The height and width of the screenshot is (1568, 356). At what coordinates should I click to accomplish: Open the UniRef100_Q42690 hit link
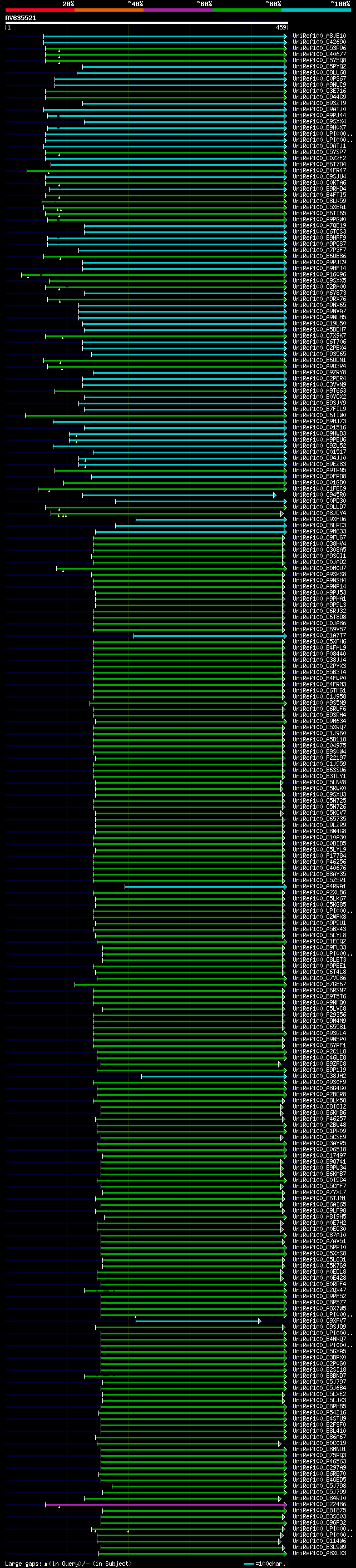point(319,42)
